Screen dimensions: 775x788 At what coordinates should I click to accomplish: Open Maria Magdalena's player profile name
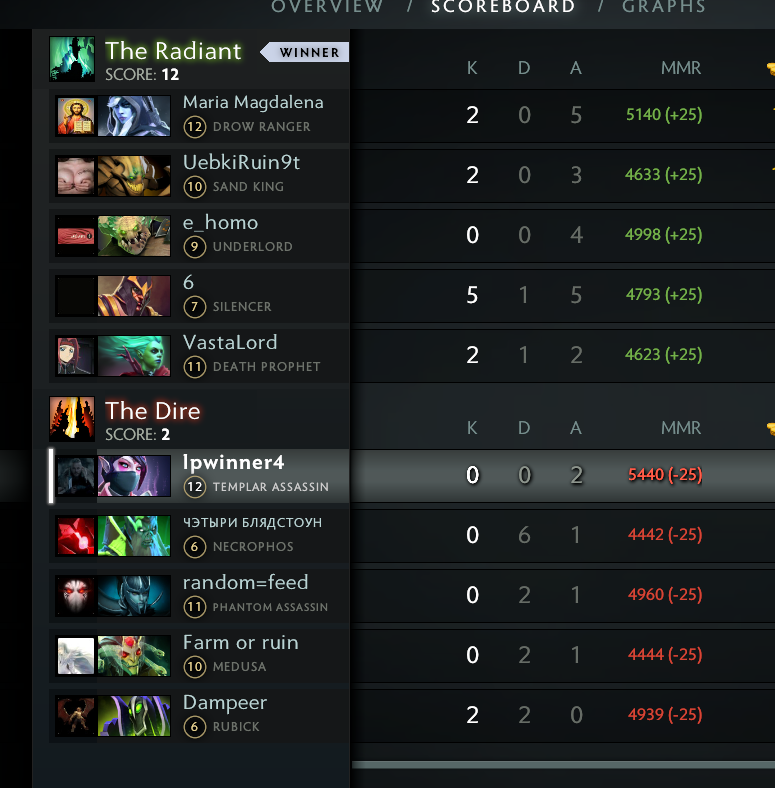253,103
